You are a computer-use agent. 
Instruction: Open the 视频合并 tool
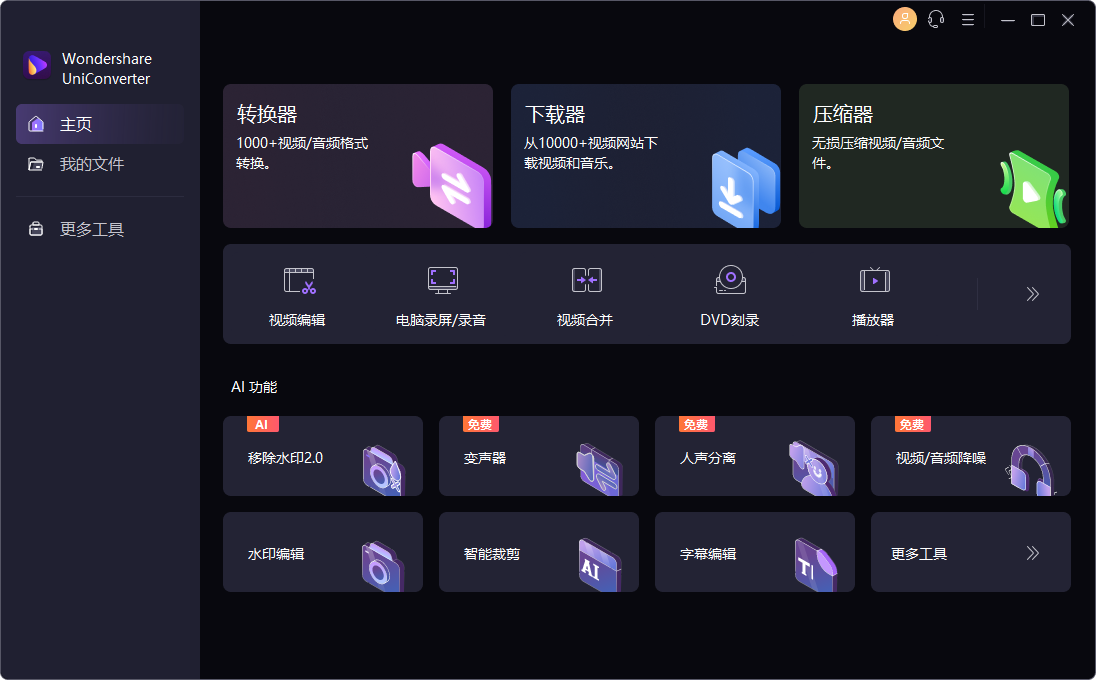point(585,293)
